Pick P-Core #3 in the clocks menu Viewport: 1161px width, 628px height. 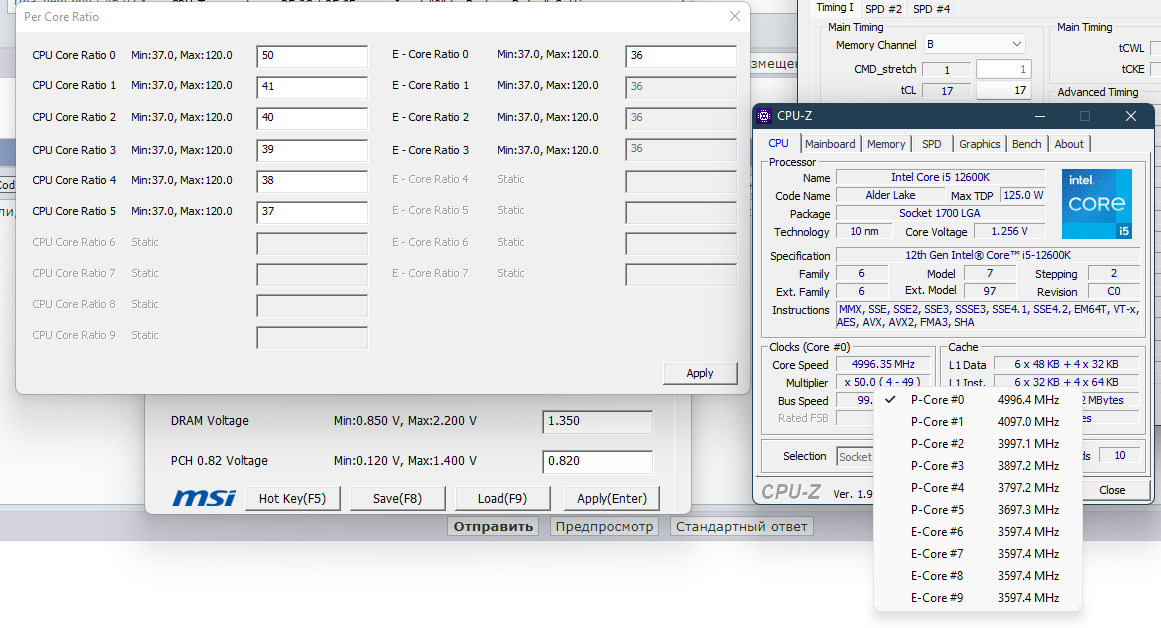pyautogui.click(x=977, y=466)
